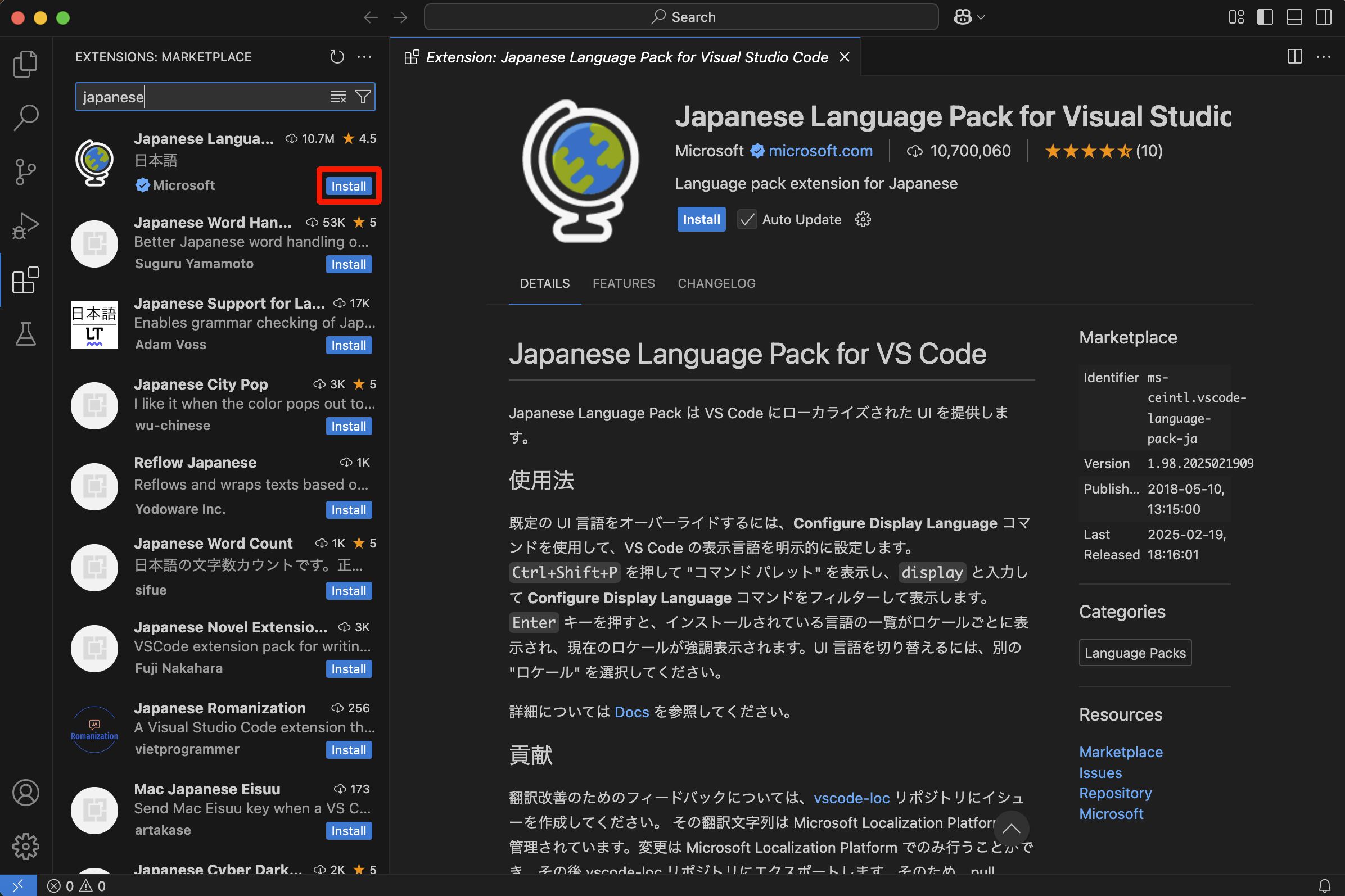The image size is (1345, 896).
Task: Open Extensions view more actions menu
Action: [x=364, y=57]
